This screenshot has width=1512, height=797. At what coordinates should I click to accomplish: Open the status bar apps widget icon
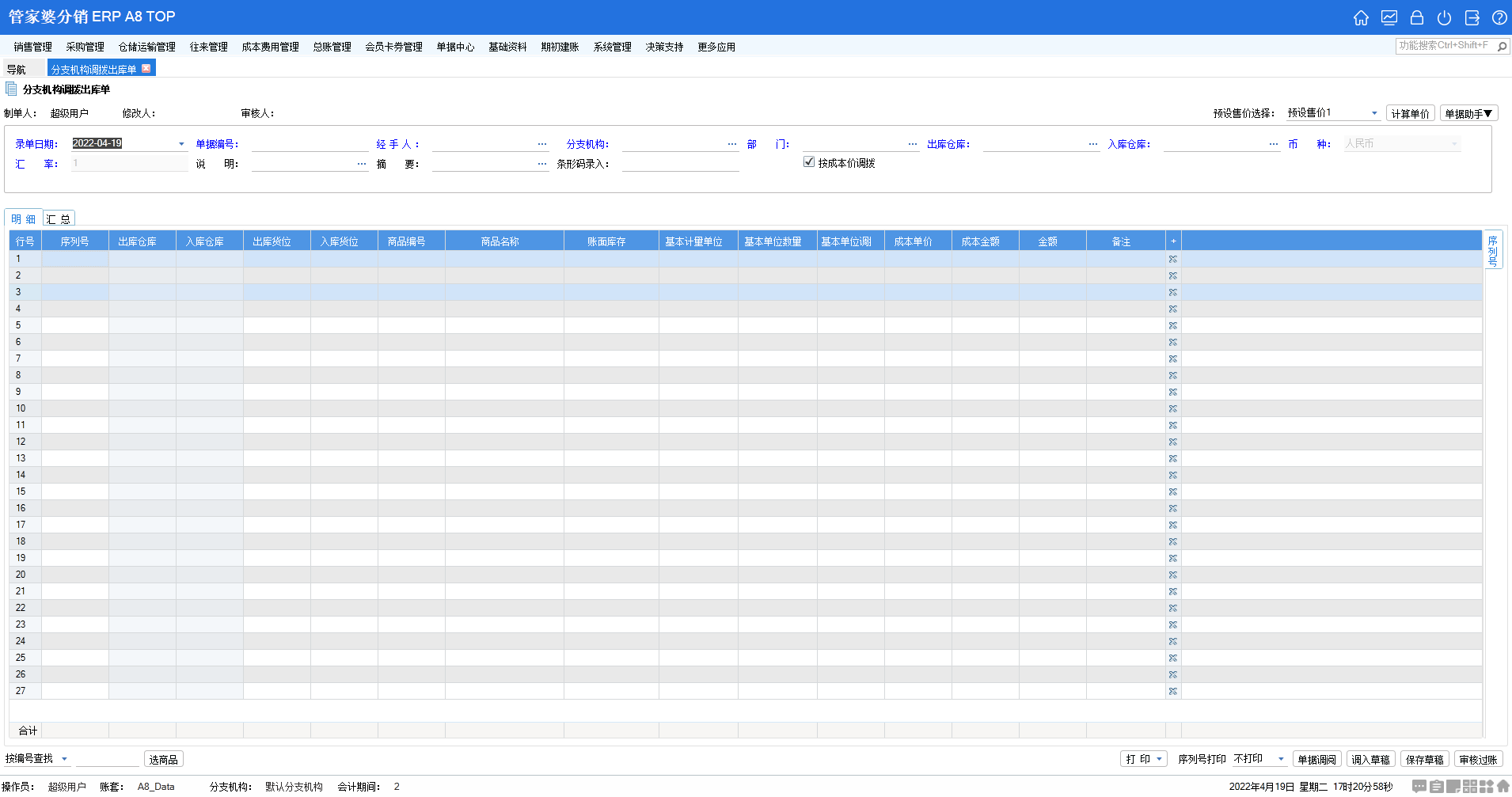coord(1487,786)
